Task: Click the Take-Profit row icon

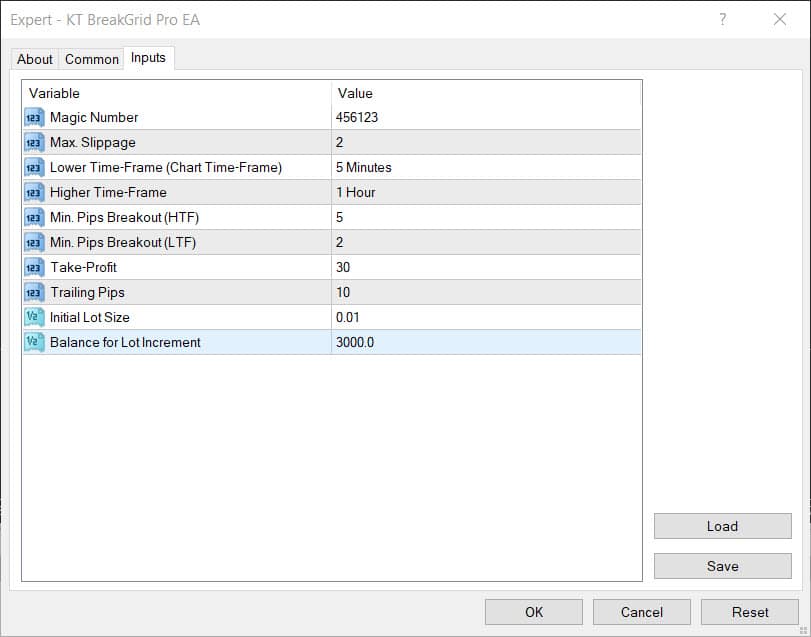Action: click(34, 267)
